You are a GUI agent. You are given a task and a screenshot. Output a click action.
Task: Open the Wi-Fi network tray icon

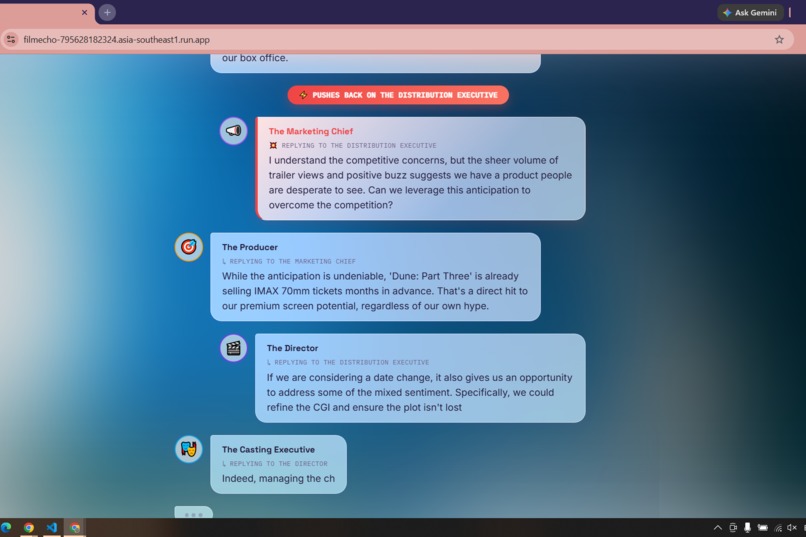(x=778, y=527)
